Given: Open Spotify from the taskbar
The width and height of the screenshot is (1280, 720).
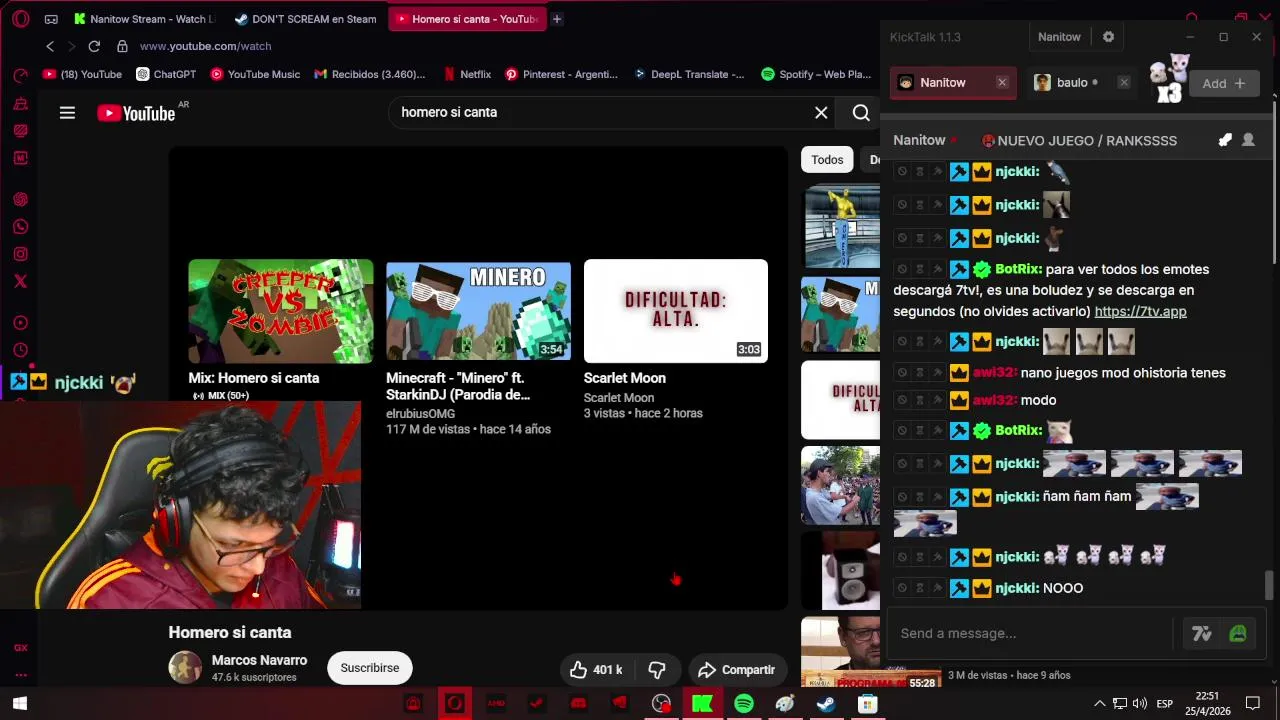Looking at the screenshot, I should point(743,704).
